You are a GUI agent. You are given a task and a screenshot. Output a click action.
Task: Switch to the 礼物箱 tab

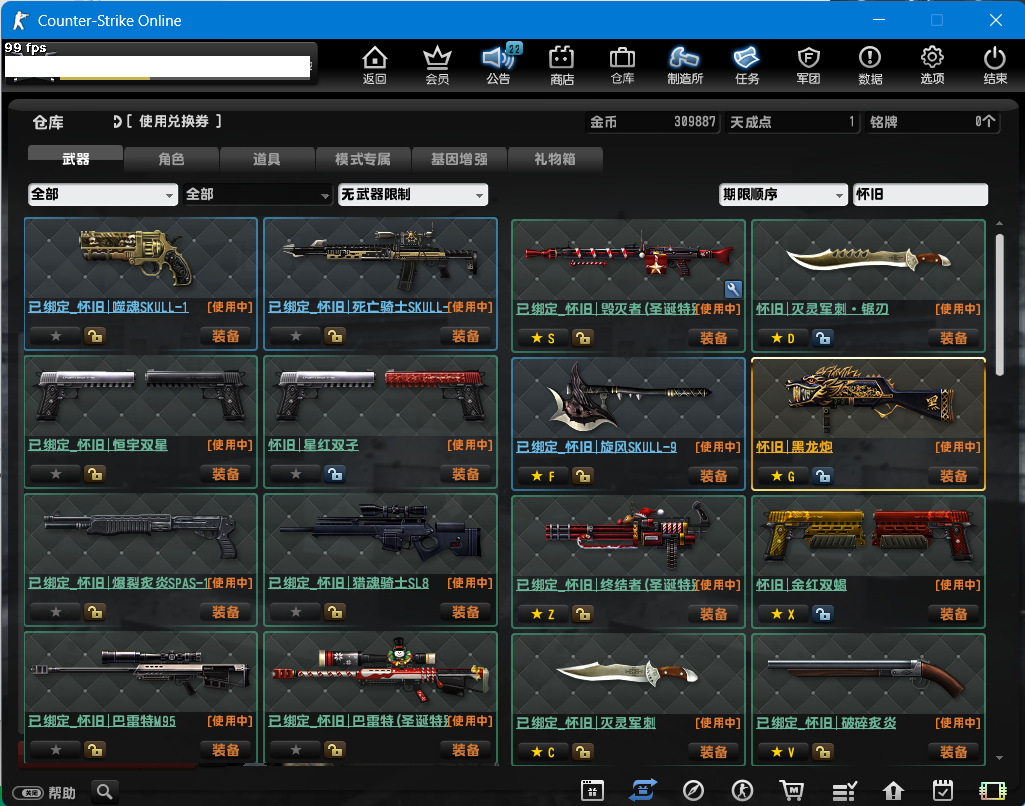click(x=555, y=159)
